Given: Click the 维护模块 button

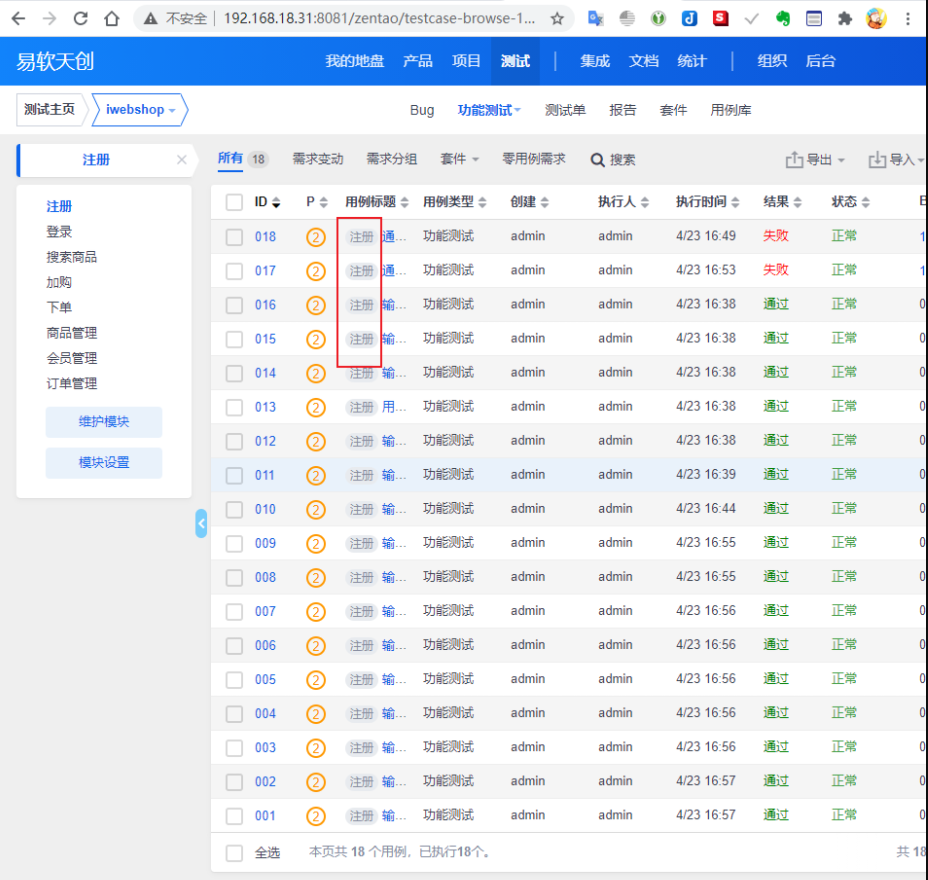Looking at the screenshot, I should click(x=104, y=422).
